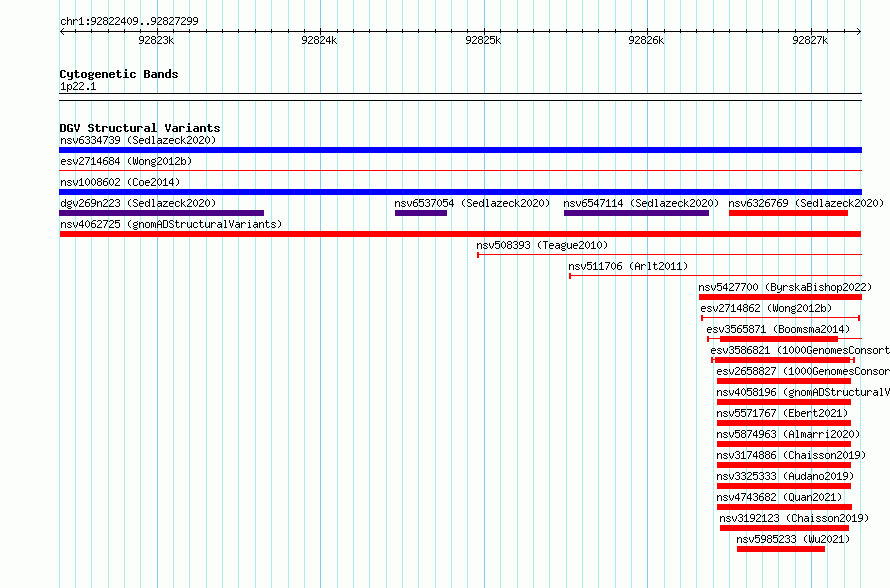Image resolution: width=890 pixels, height=588 pixels.
Task: Click the 92827k ruler tick label
Action: tap(810, 40)
